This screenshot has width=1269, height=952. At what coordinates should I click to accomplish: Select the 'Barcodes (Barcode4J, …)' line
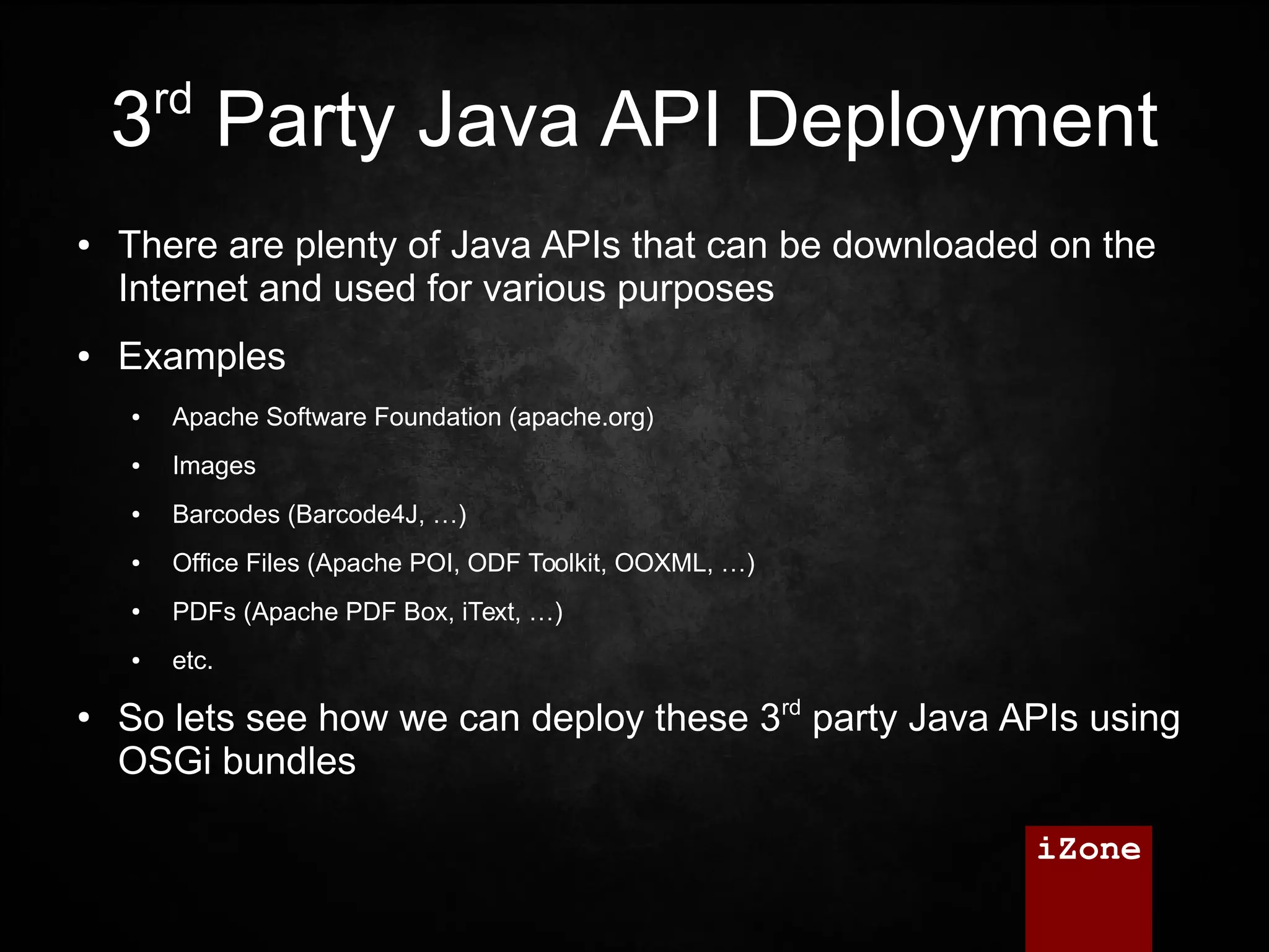[319, 515]
